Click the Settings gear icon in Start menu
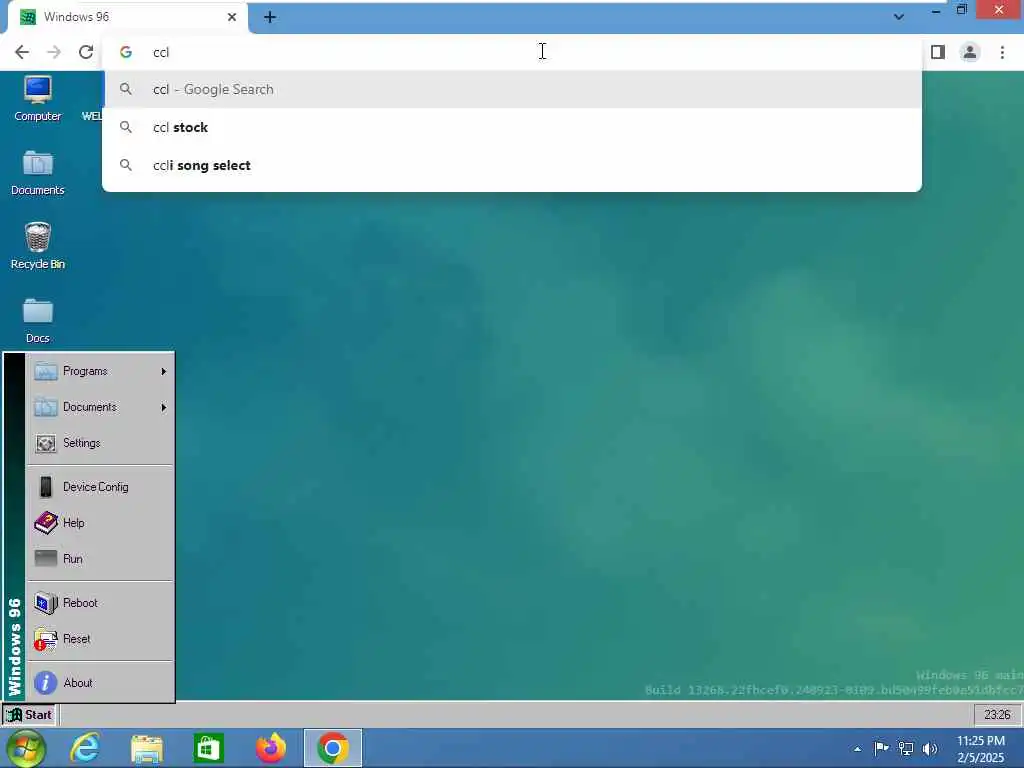The height and width of the screenshot is (768, 1024). 46,443
